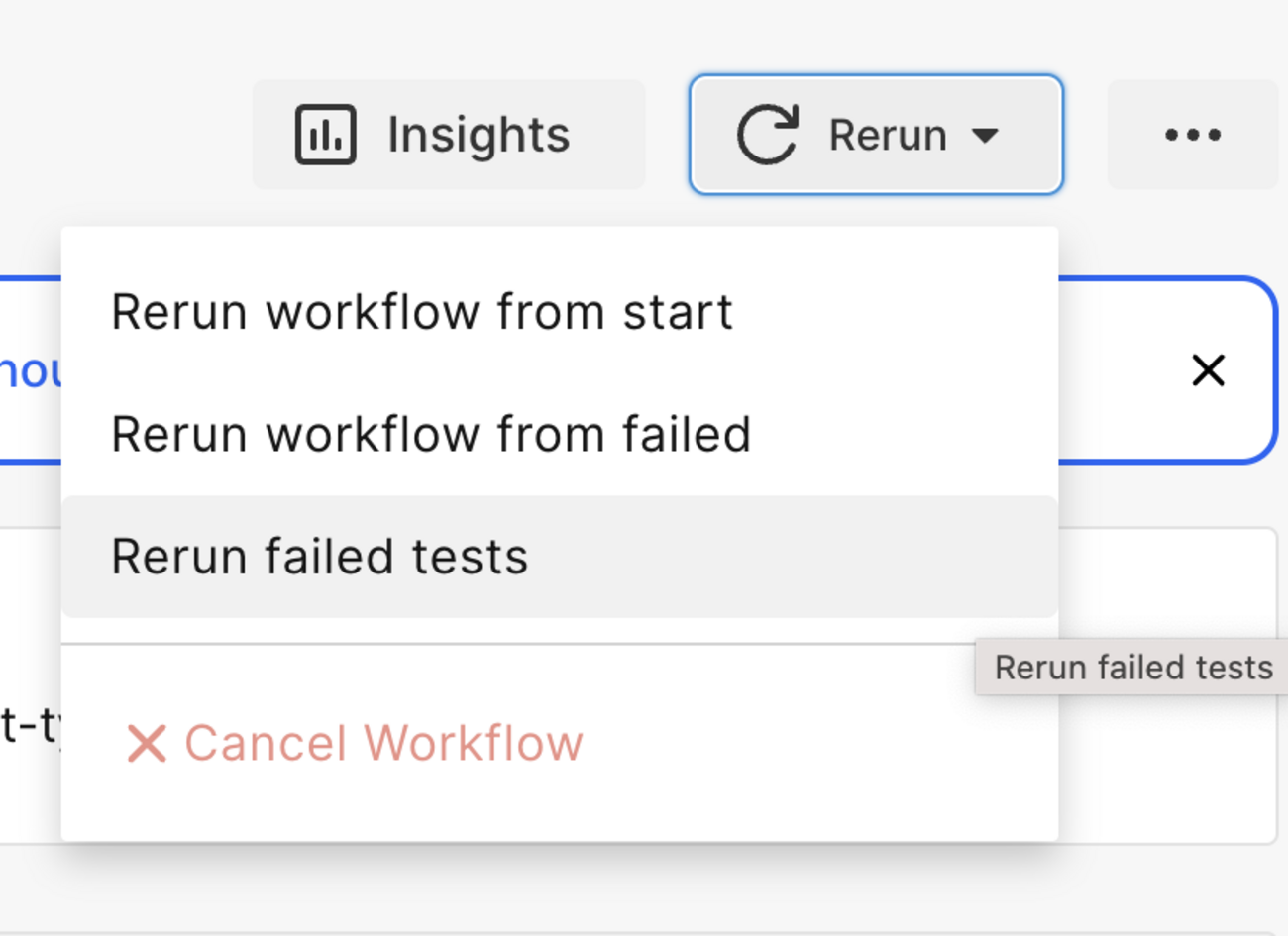
Task: Click the "Rerun failed tests" tooltip
Action: point(1132,668)
